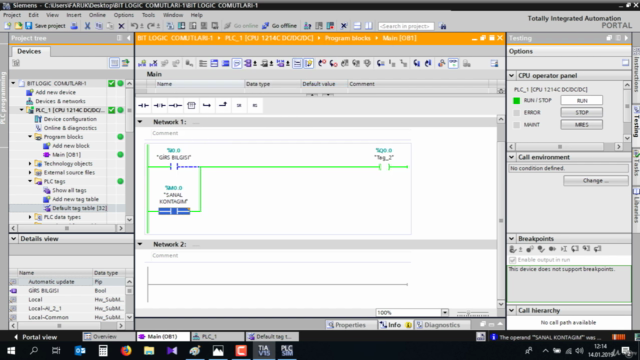Click the MRES button
The width and height of the screenshot is (640, 360).
pos(582,124)
